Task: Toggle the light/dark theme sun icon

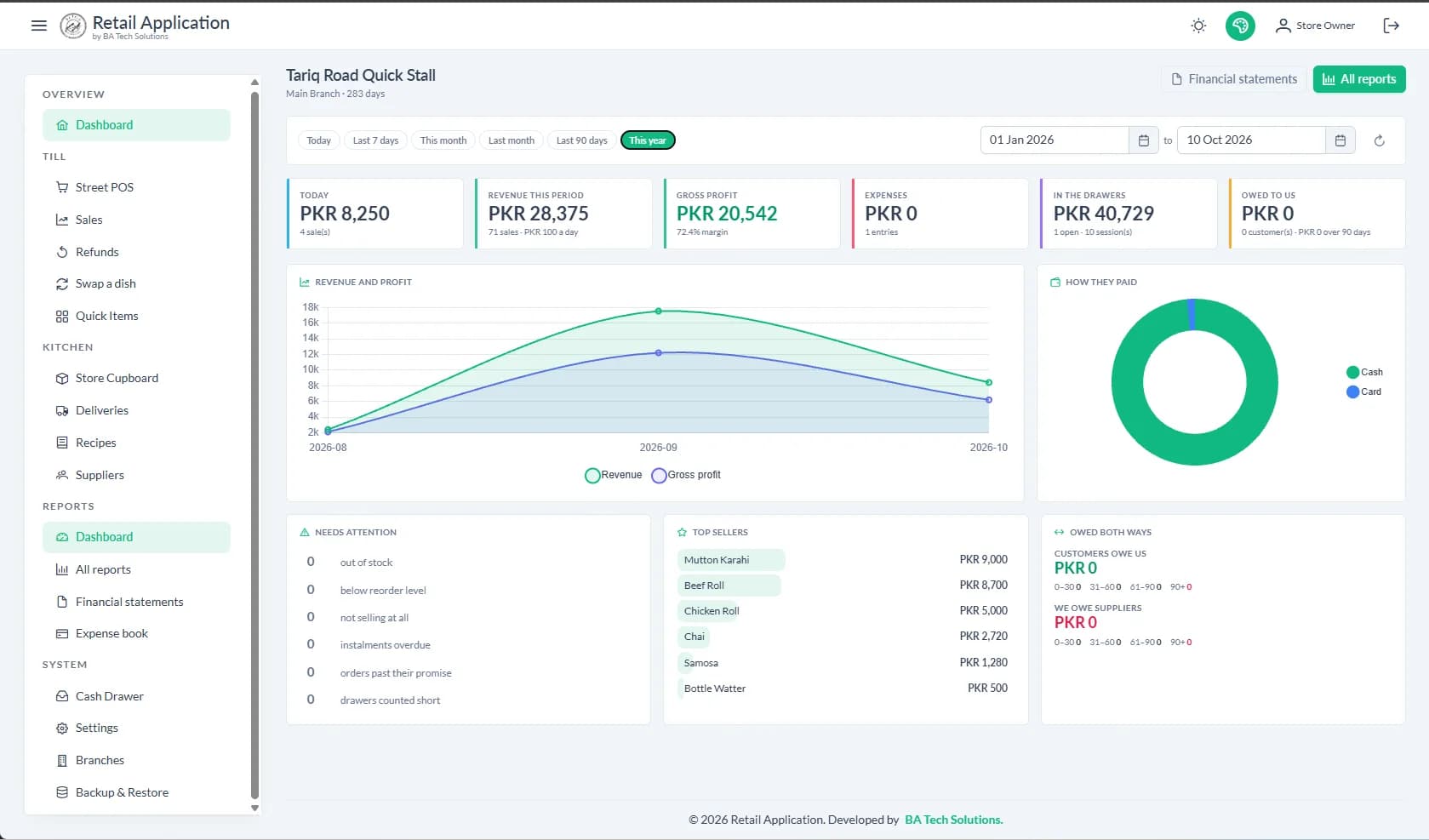Action: (1198, 26)
